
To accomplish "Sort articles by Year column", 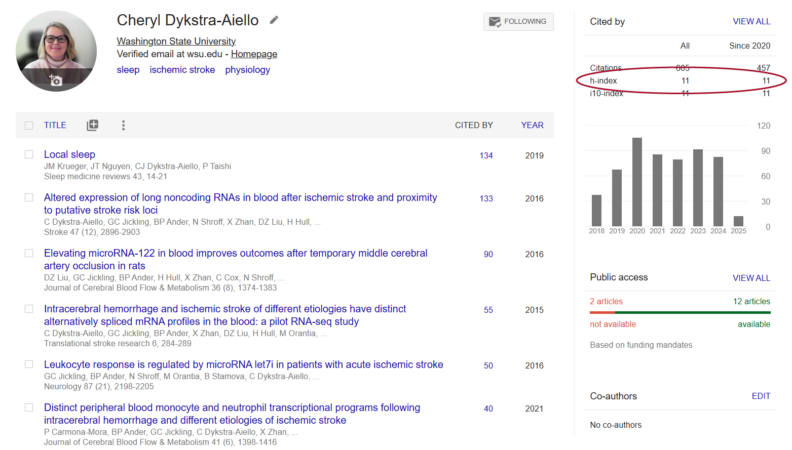I will pos(532,125).
